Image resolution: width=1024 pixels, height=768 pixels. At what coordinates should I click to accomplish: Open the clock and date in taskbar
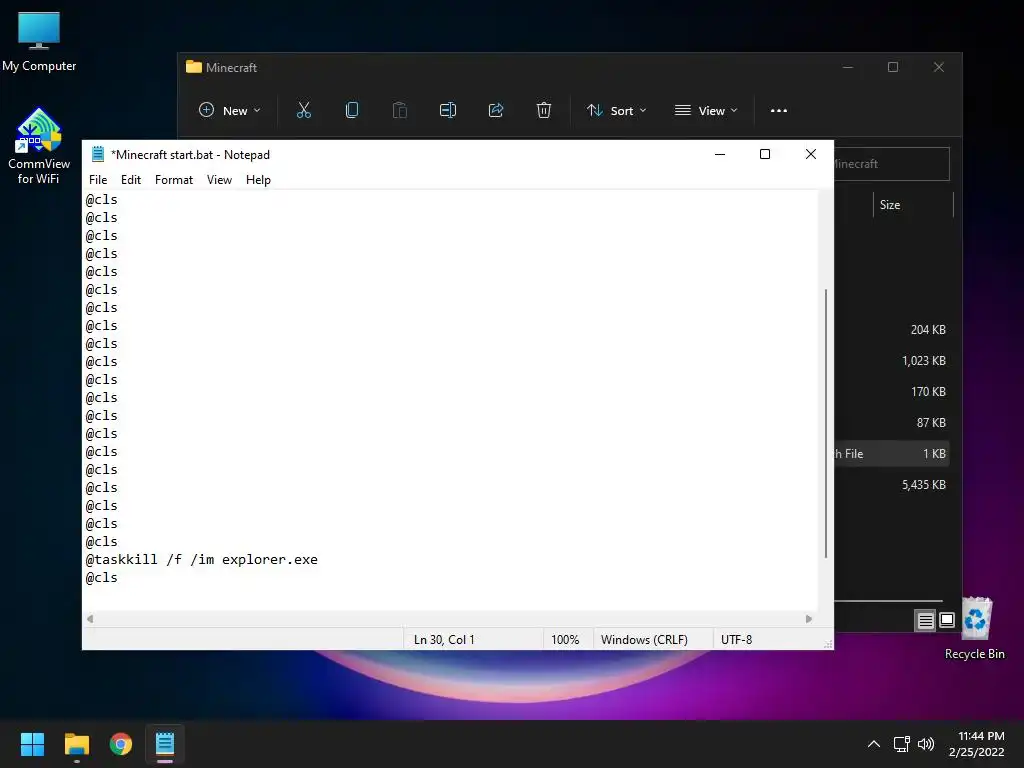tap(977, 744)
